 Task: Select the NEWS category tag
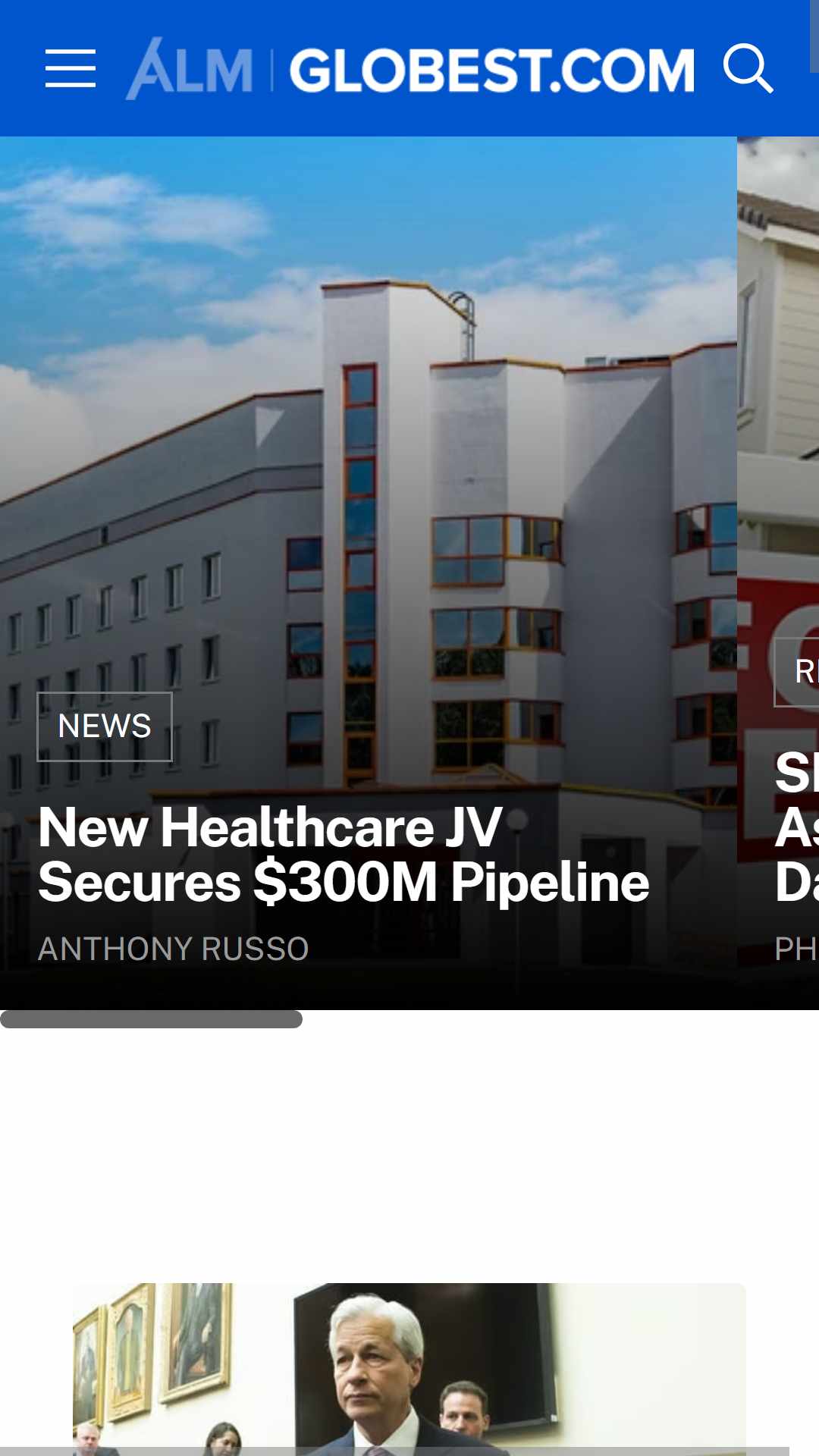pos(105,726)
